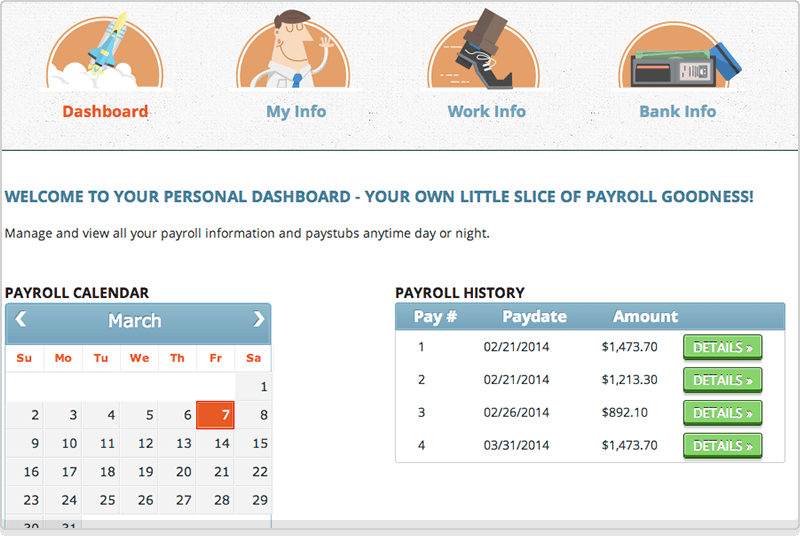Screen dimensions: 800x536
Task: Select day 12 in the calendar
Action: tap(139, 443)
